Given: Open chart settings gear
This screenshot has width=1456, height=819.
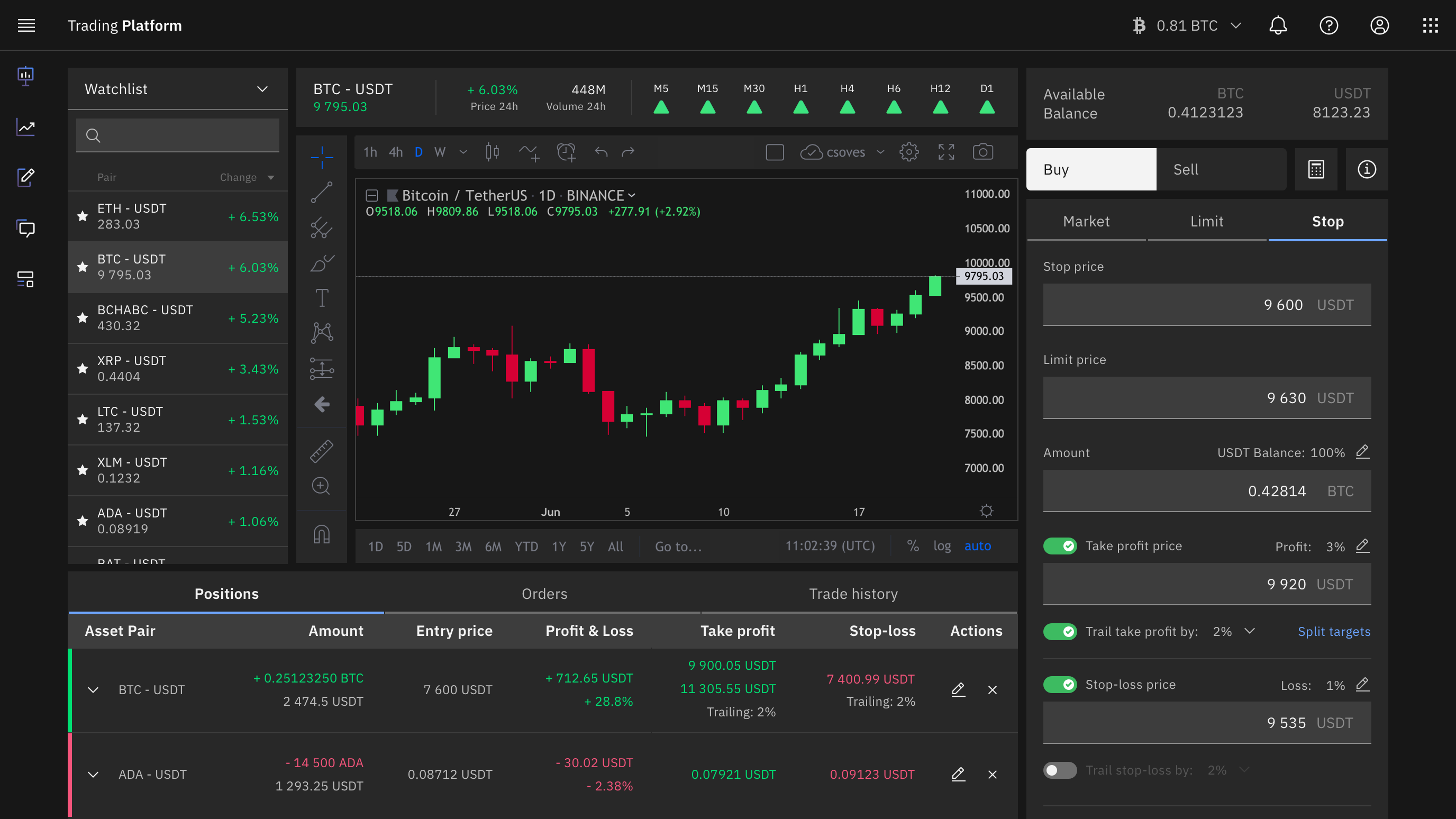Looking at the screenshot, I should click(909, 152).
